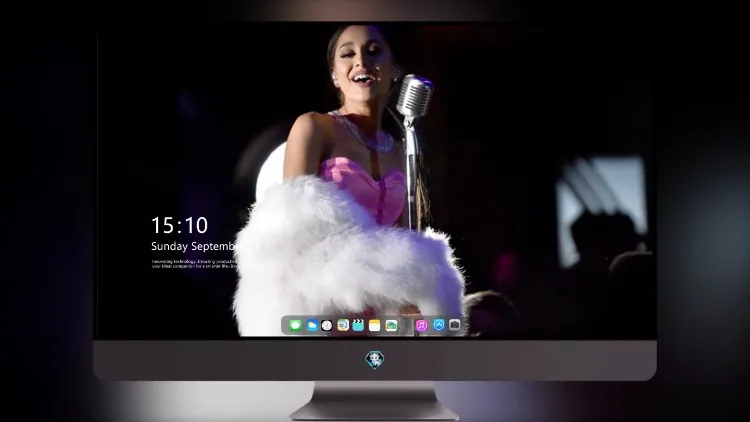
Task: Open the teal clapperboard video app
Action: click(358, 325)
